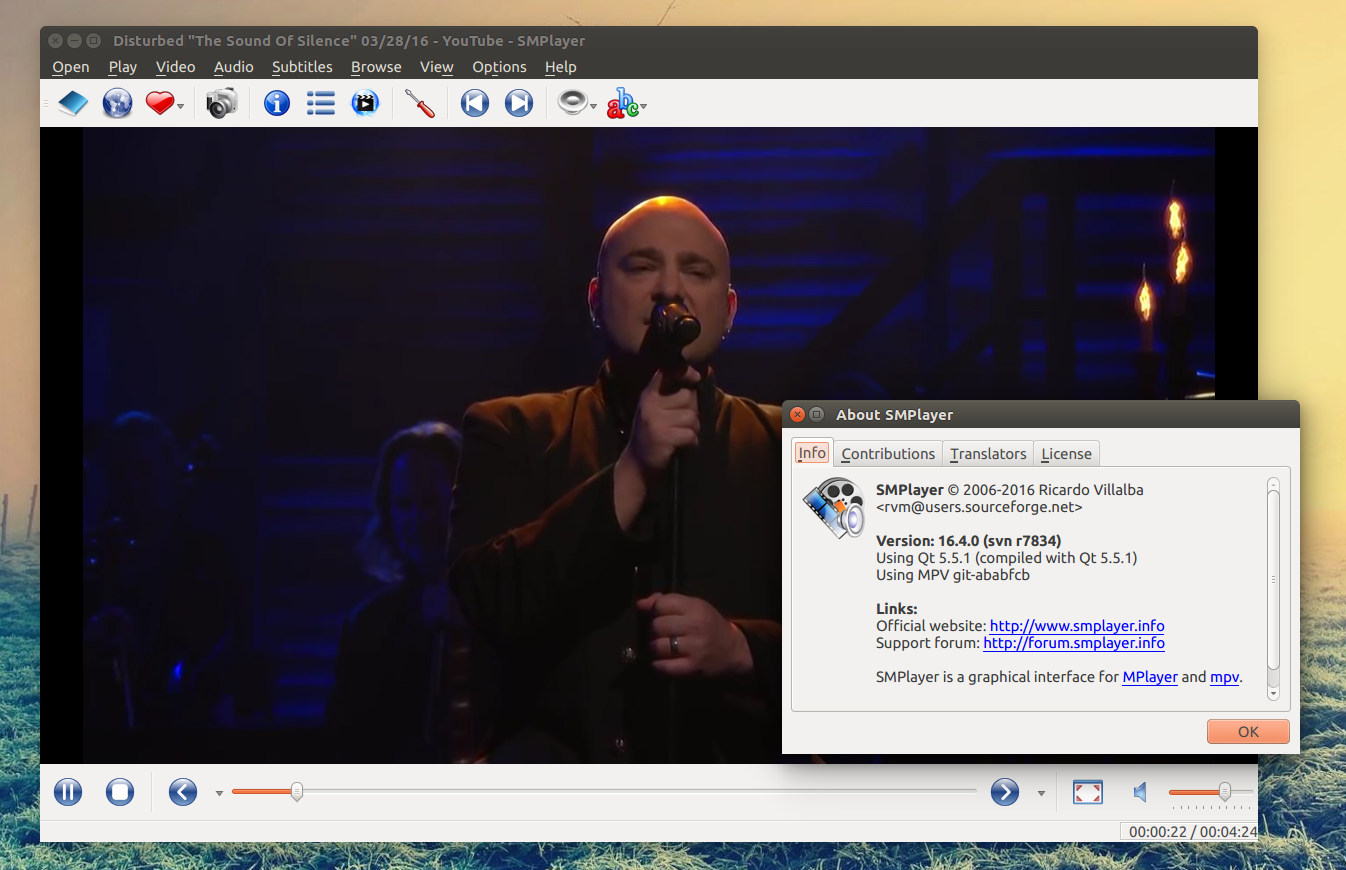Open the Audio menu
The width and height of the screenshot is (1346, 870).
[x=234, y=67]
